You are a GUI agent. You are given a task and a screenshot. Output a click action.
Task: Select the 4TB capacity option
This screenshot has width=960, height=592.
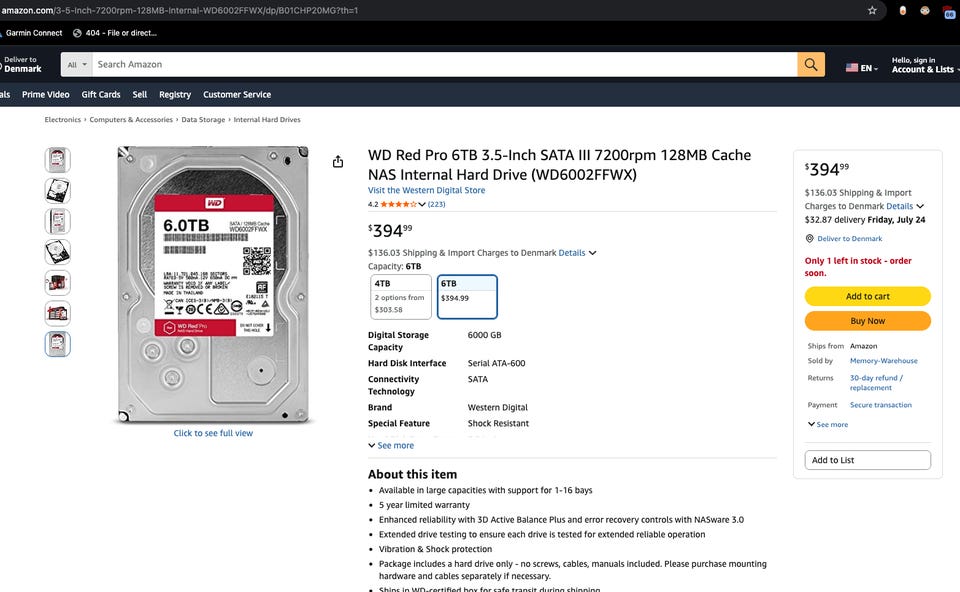click(401, 297)
